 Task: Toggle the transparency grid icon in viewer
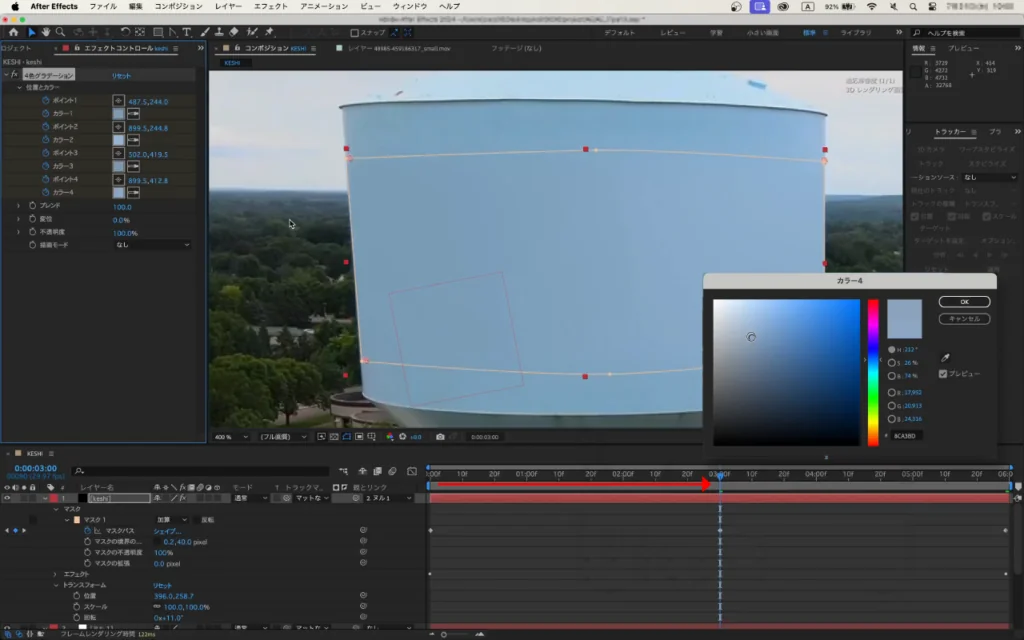coord(334,437)
